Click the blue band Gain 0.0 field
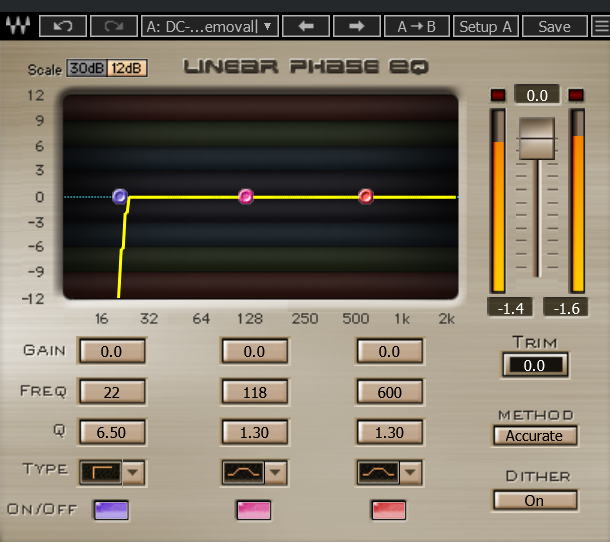The image size is (610, 542). pyautogui.click(x=112, y=351)
